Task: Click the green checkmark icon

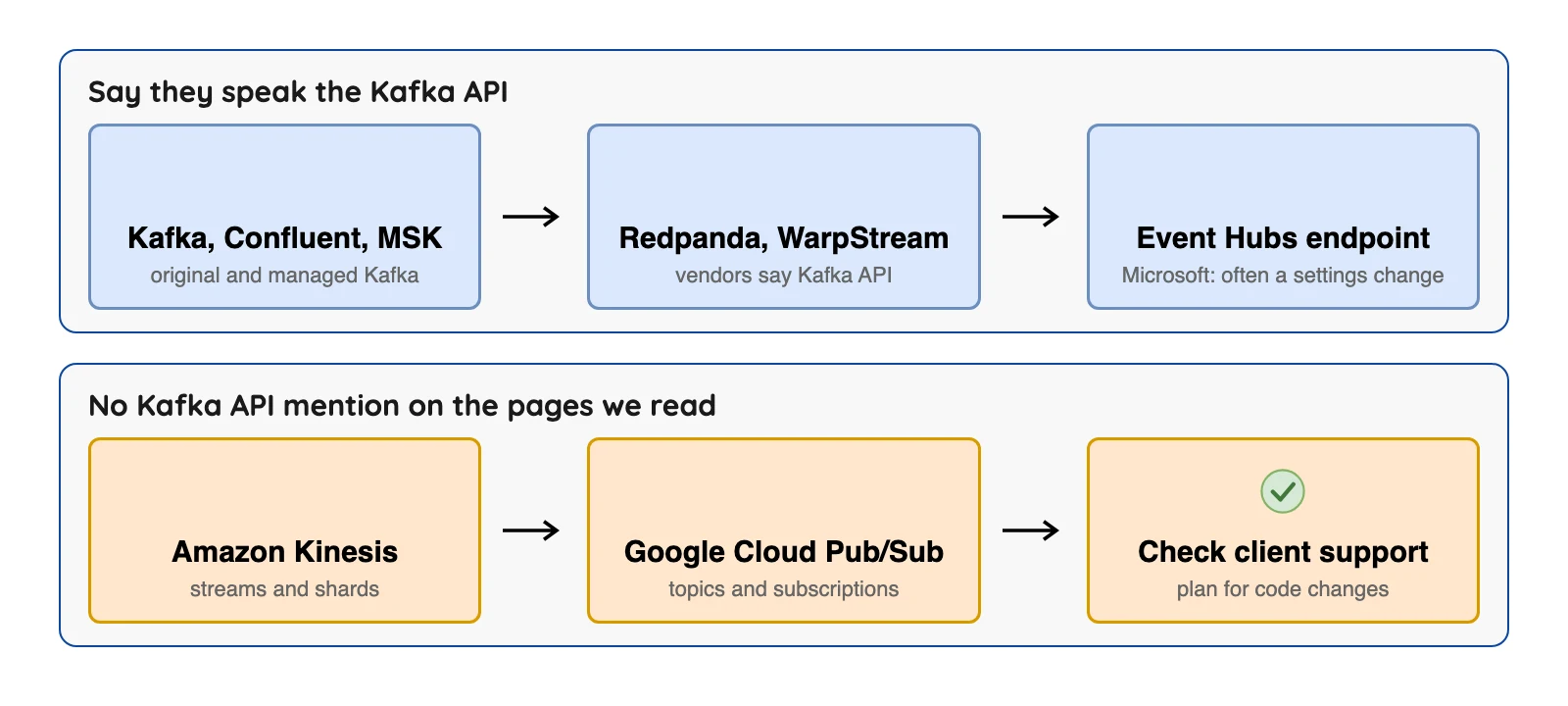Action: tap(1282, 491)
